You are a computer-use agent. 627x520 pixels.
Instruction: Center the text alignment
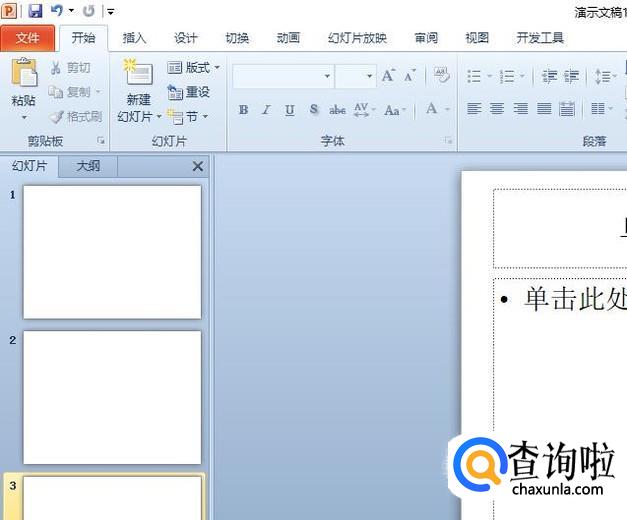[497, 109]
